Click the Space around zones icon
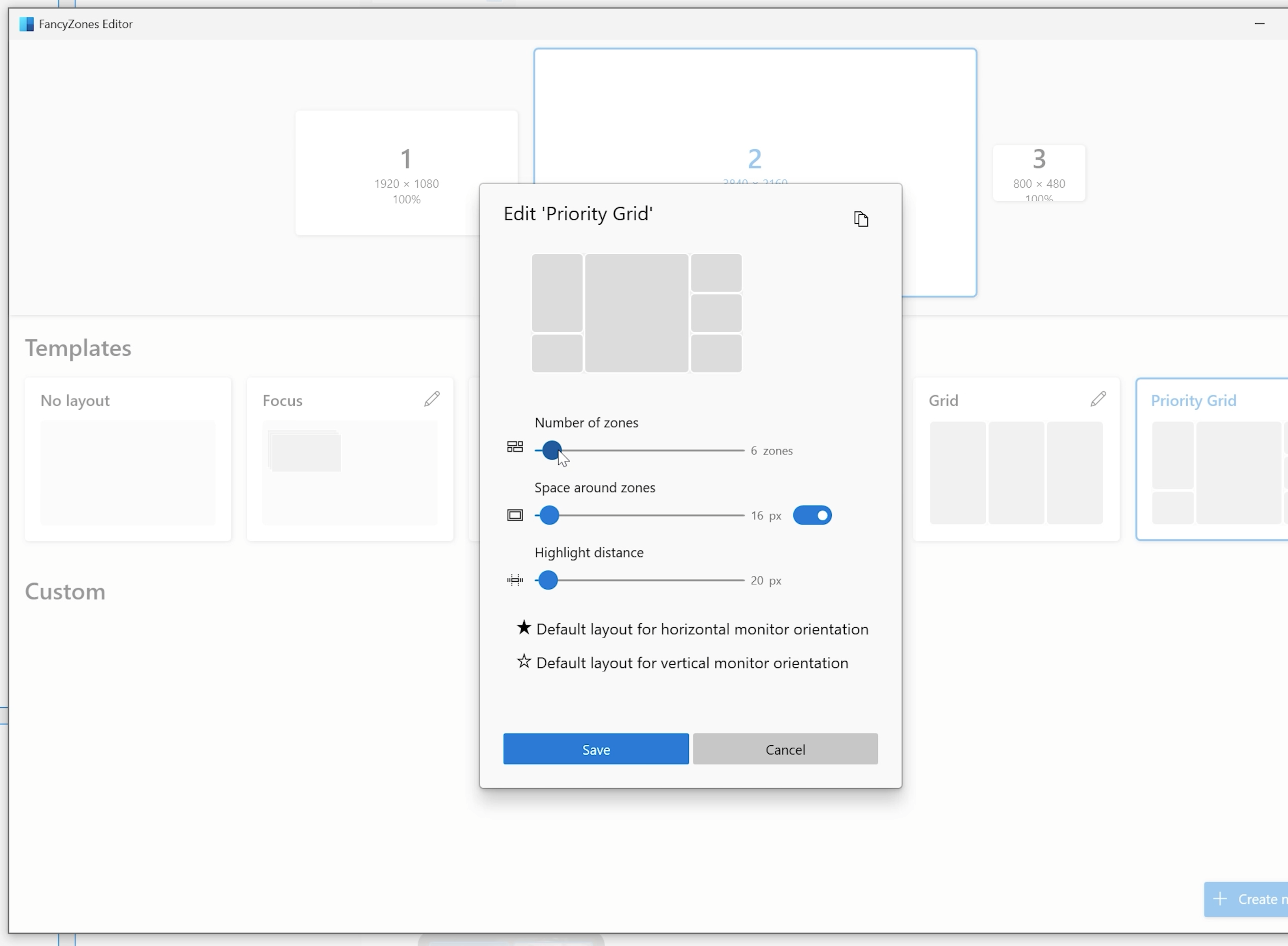Viewport: 1288px width, 946px height. (515, 515)
